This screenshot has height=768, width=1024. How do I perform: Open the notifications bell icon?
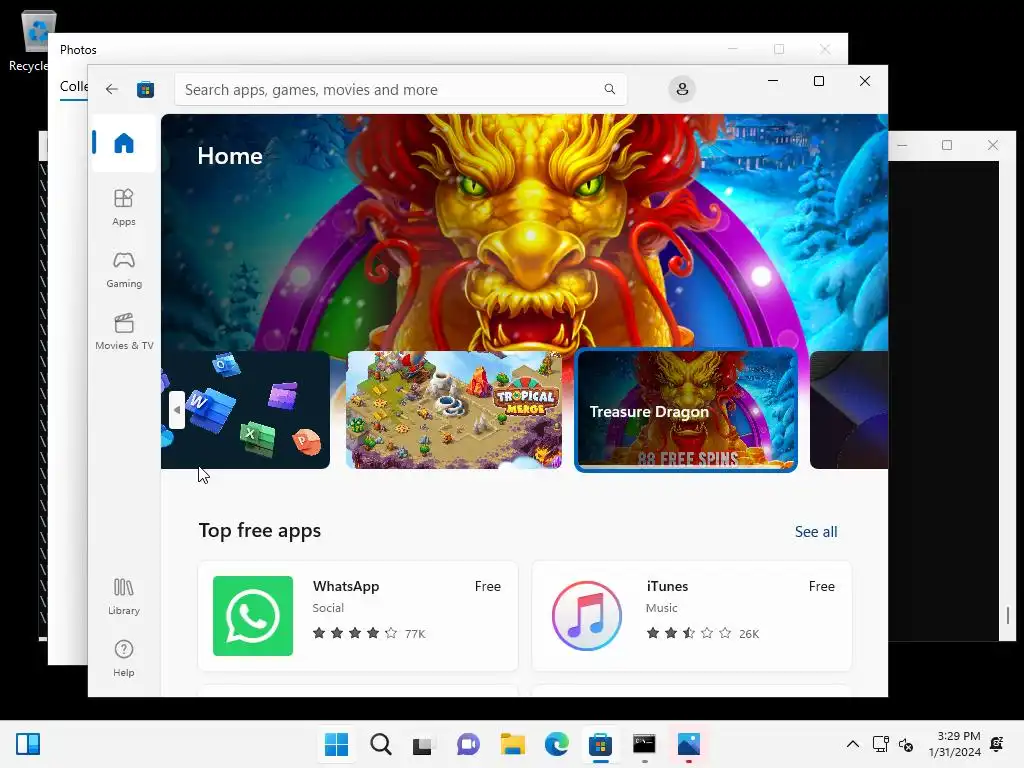[997, 744]
